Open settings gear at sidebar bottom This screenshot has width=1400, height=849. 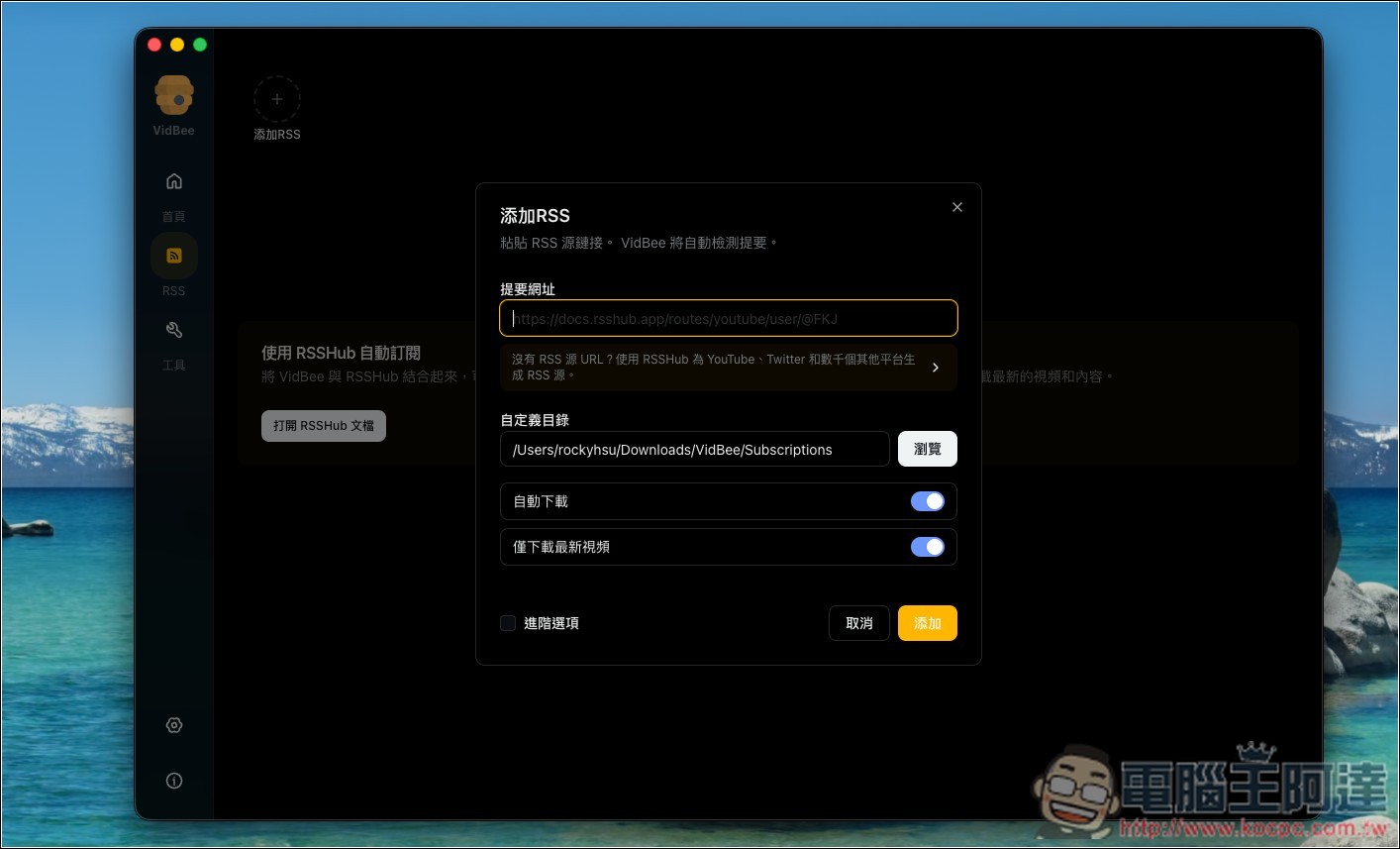coord(174,725)
